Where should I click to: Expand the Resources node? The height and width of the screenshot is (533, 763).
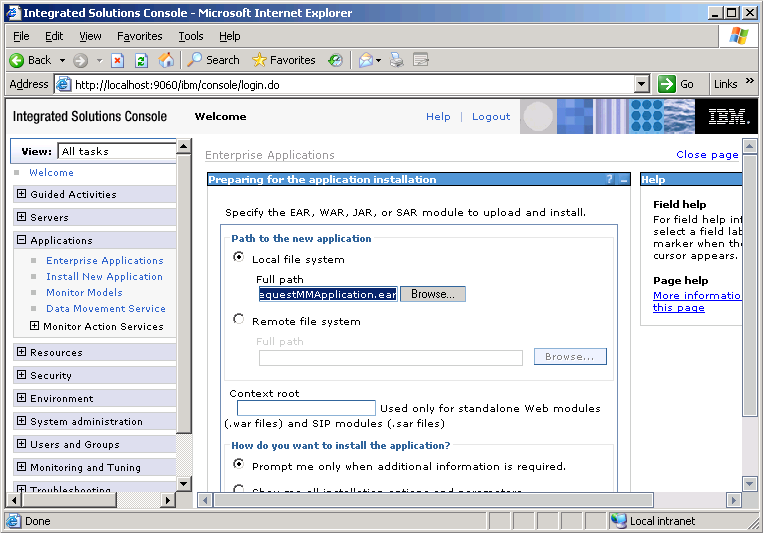coord(21,351)
